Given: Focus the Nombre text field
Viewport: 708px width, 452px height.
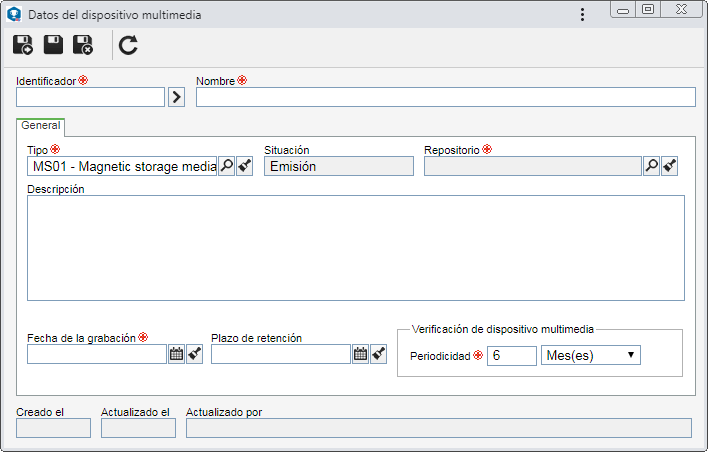Looking at the screenshot, I should 446,97.
